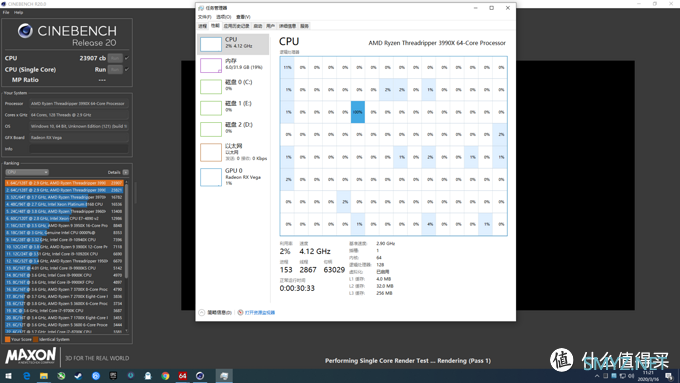Click the 100% logical processor cell
680x383 pixels.
pyautogui.click(x=358, y=112)
